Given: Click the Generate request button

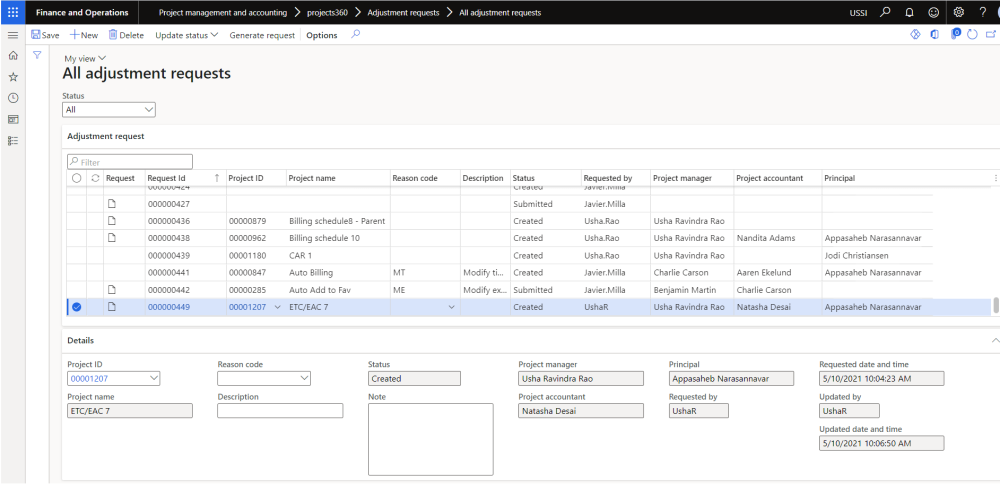Looking at the screenshot, I should tap(262, 35).
